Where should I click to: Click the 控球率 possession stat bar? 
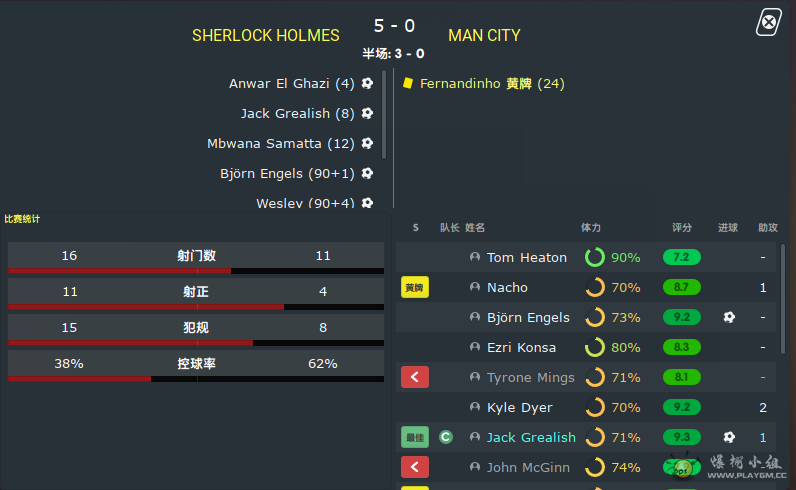pos(196,364)
